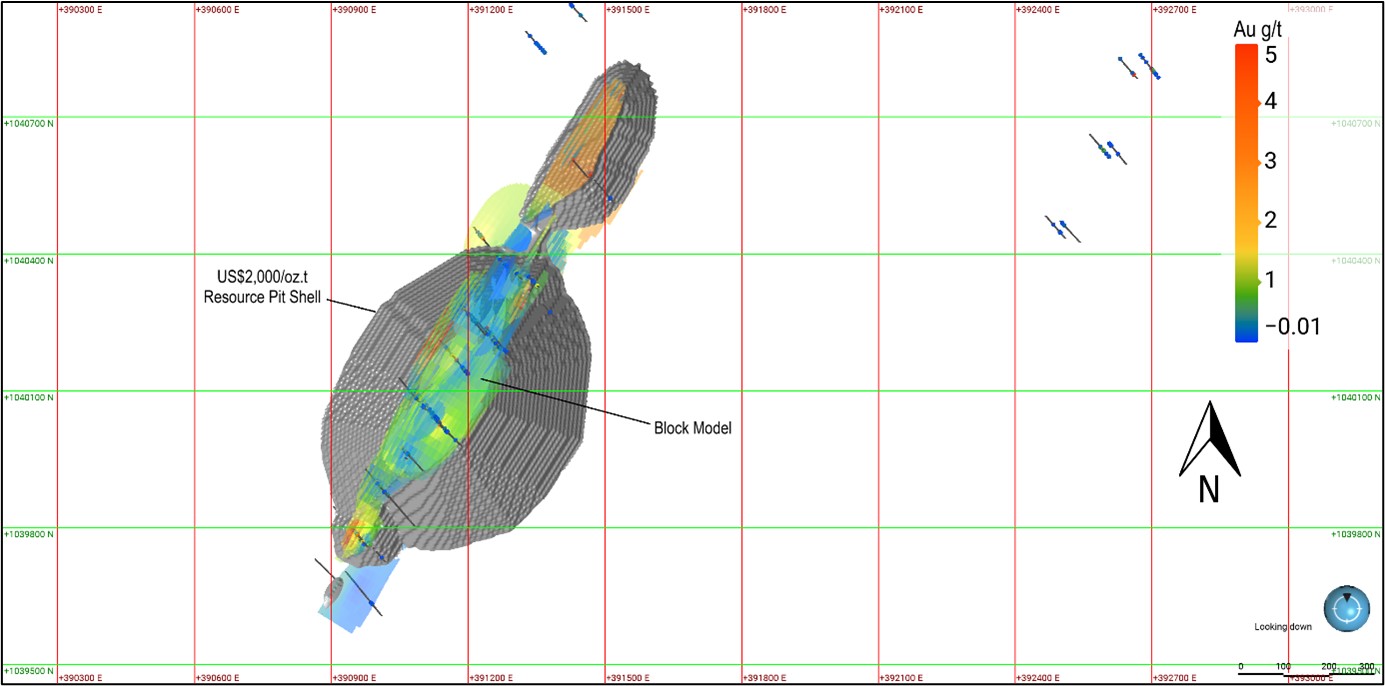
Task: Click the +1040100 N label on the left edge
Action: tap(30, 397)
